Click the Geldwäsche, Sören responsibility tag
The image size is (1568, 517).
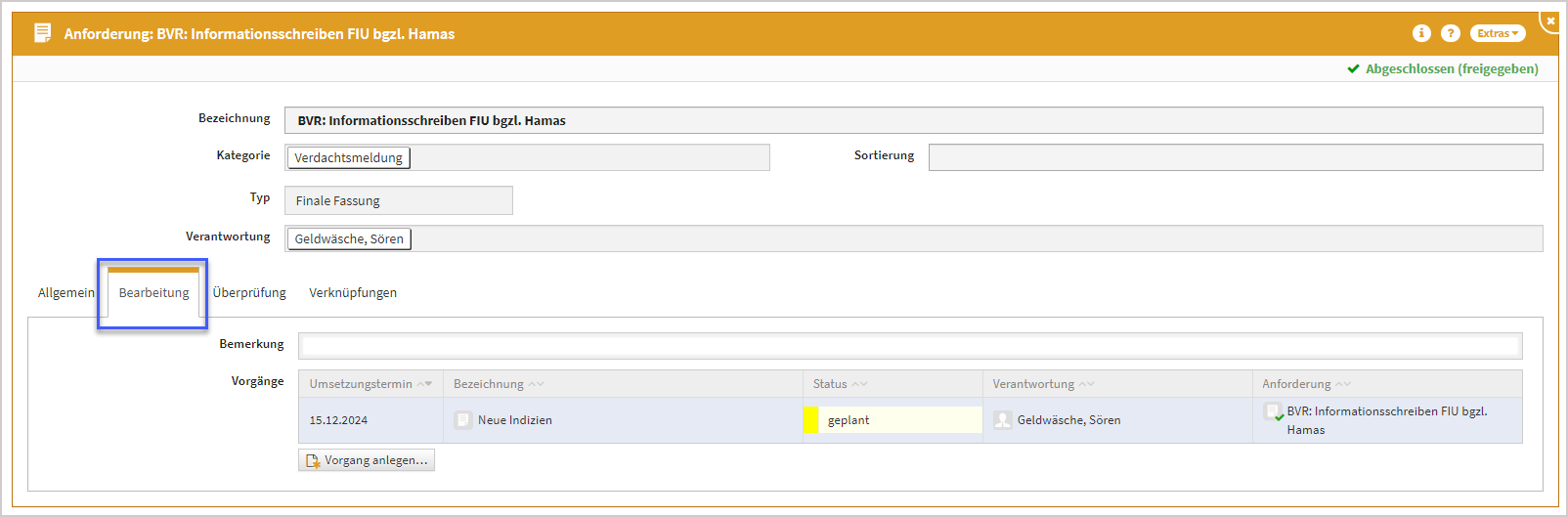click(x=349, y=239)
